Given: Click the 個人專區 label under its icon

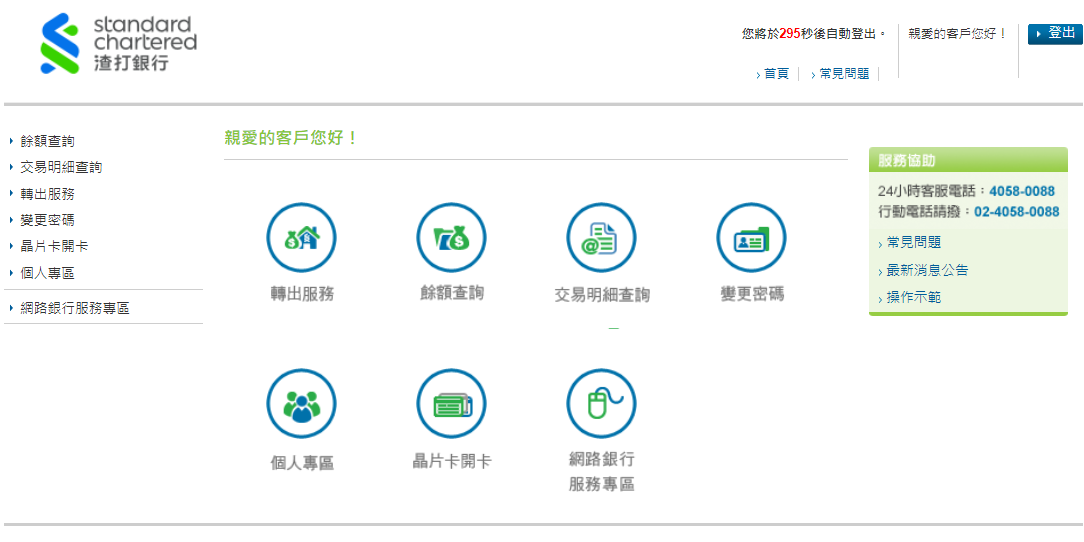Looking at the screenshot, I should 302,463.
